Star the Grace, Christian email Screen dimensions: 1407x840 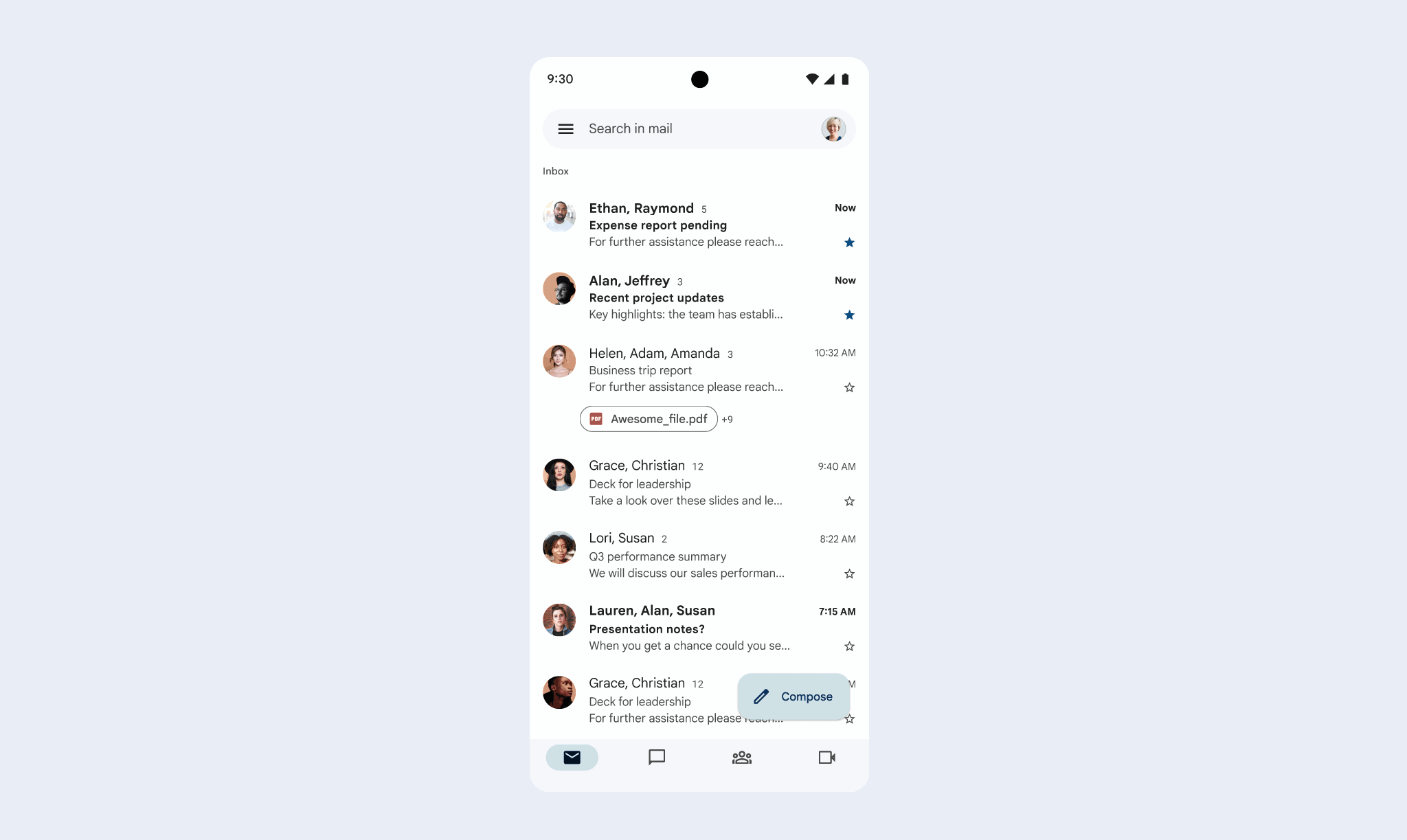pos(848,501)
